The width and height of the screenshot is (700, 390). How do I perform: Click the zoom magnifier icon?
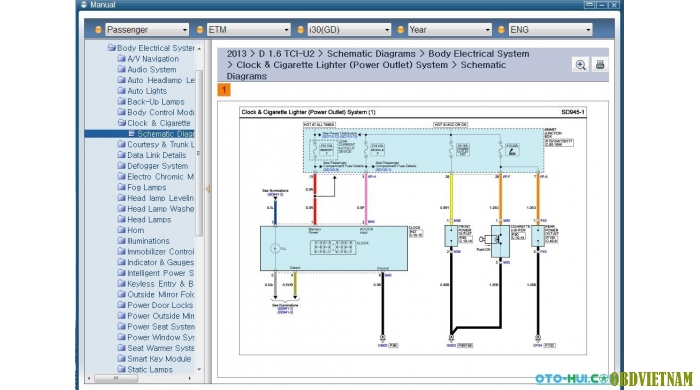(580, 65)
